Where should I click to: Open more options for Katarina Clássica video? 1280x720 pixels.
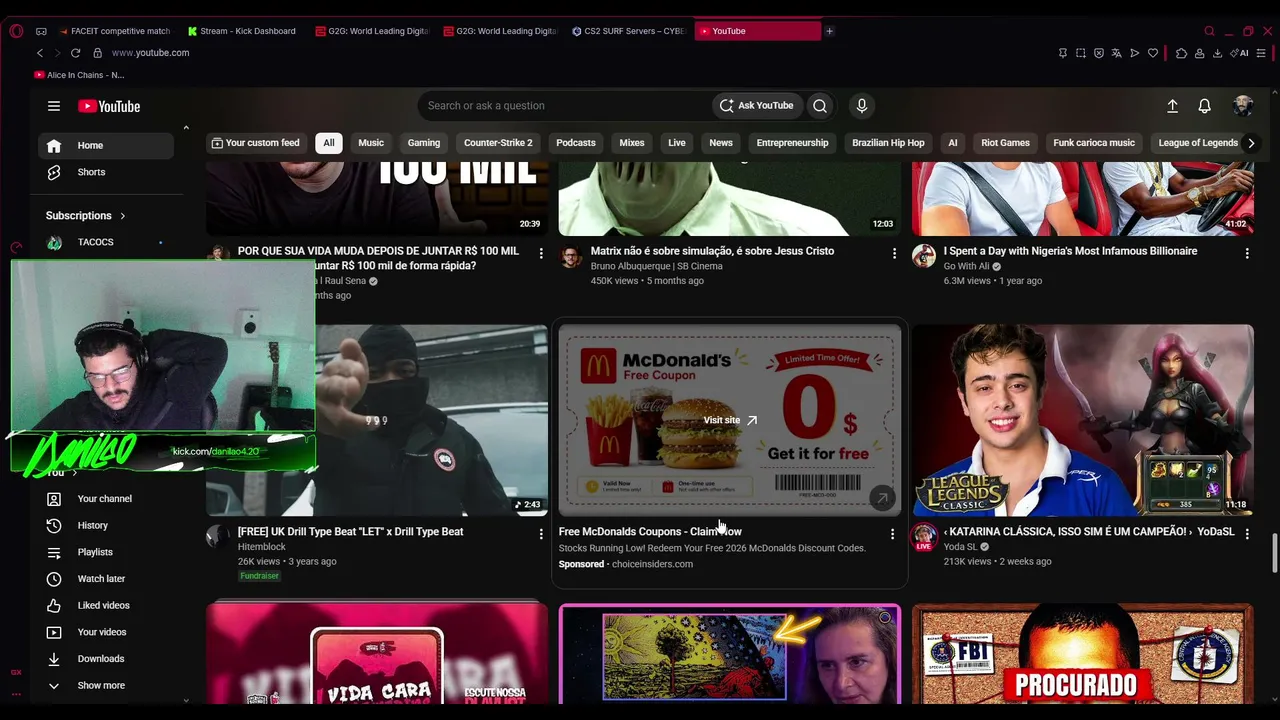[x=1247, y=534]
